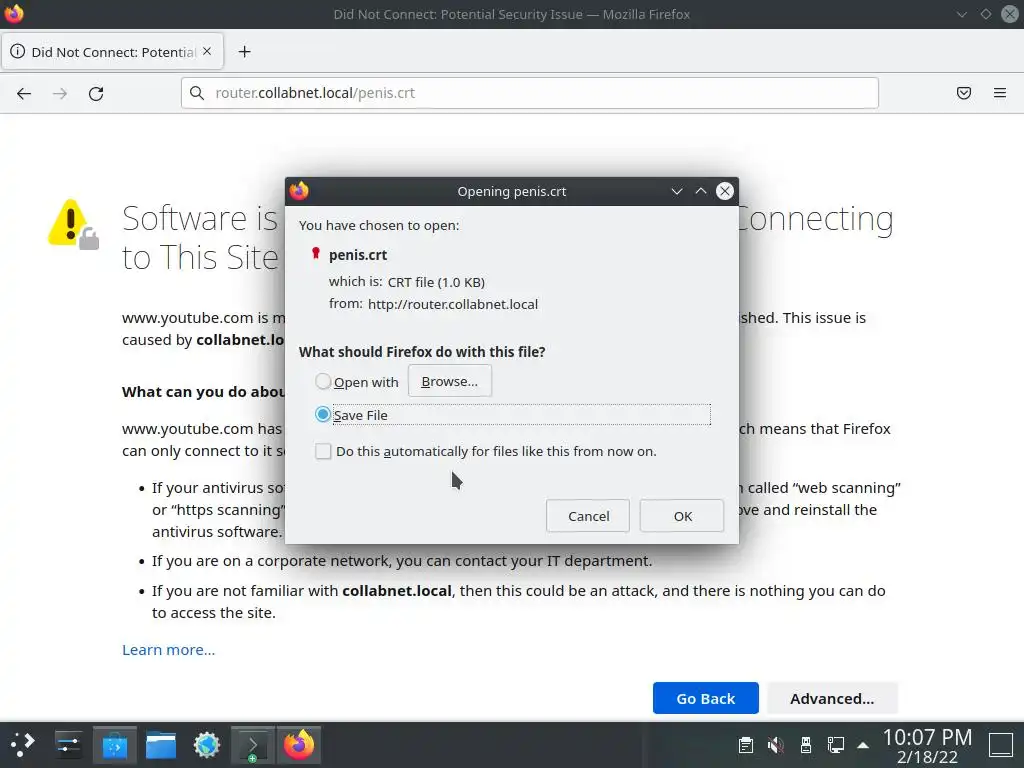
Task: Click the muted volume tray icon
Action: 775,744
